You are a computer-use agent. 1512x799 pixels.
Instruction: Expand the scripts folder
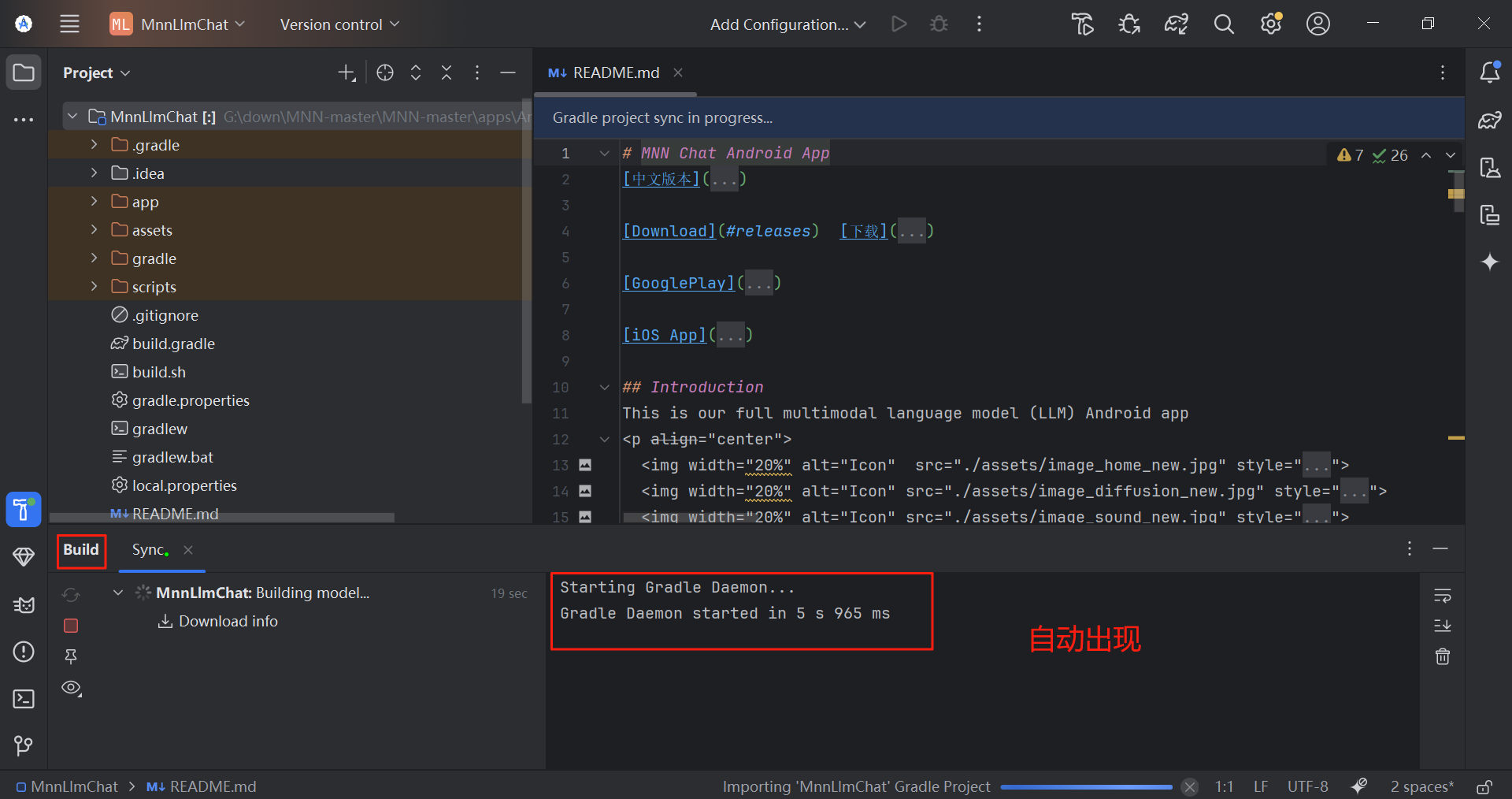click(94, 287)
